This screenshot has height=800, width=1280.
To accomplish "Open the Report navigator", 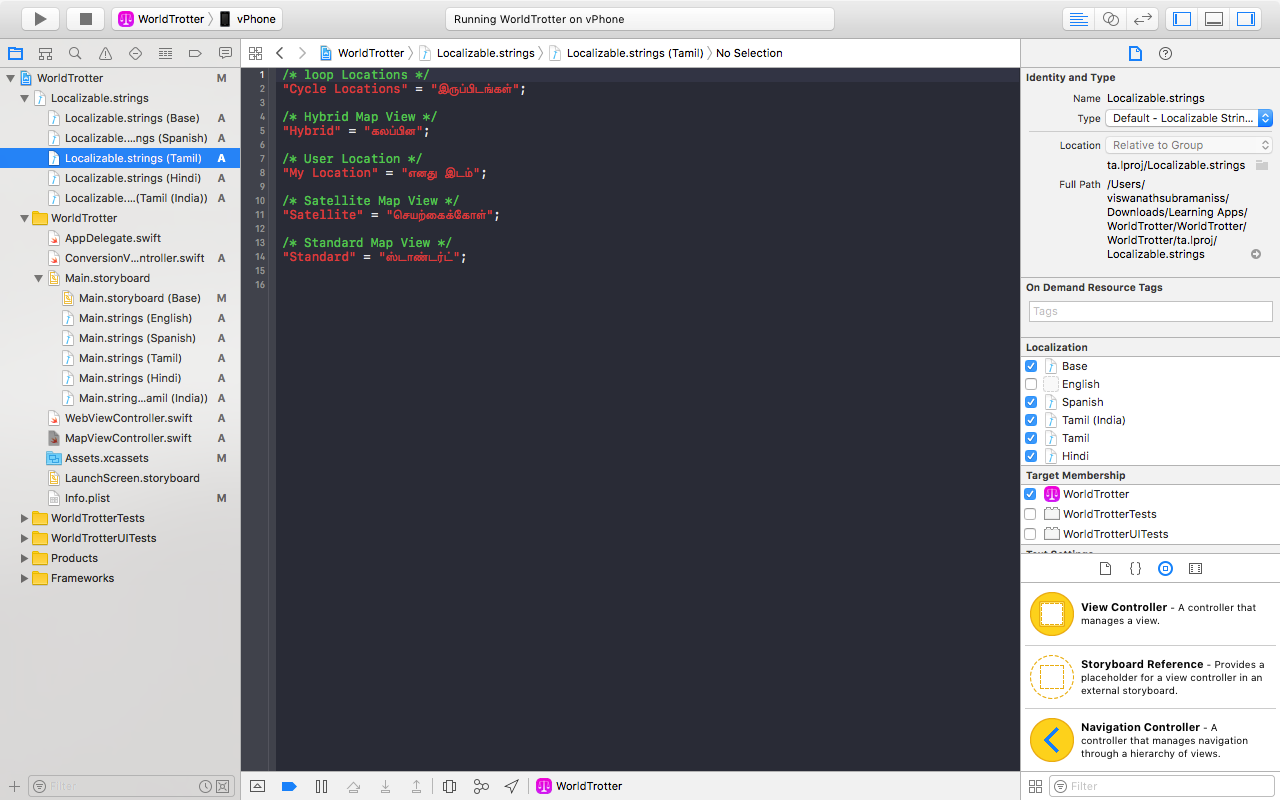I will coord(225,53).
